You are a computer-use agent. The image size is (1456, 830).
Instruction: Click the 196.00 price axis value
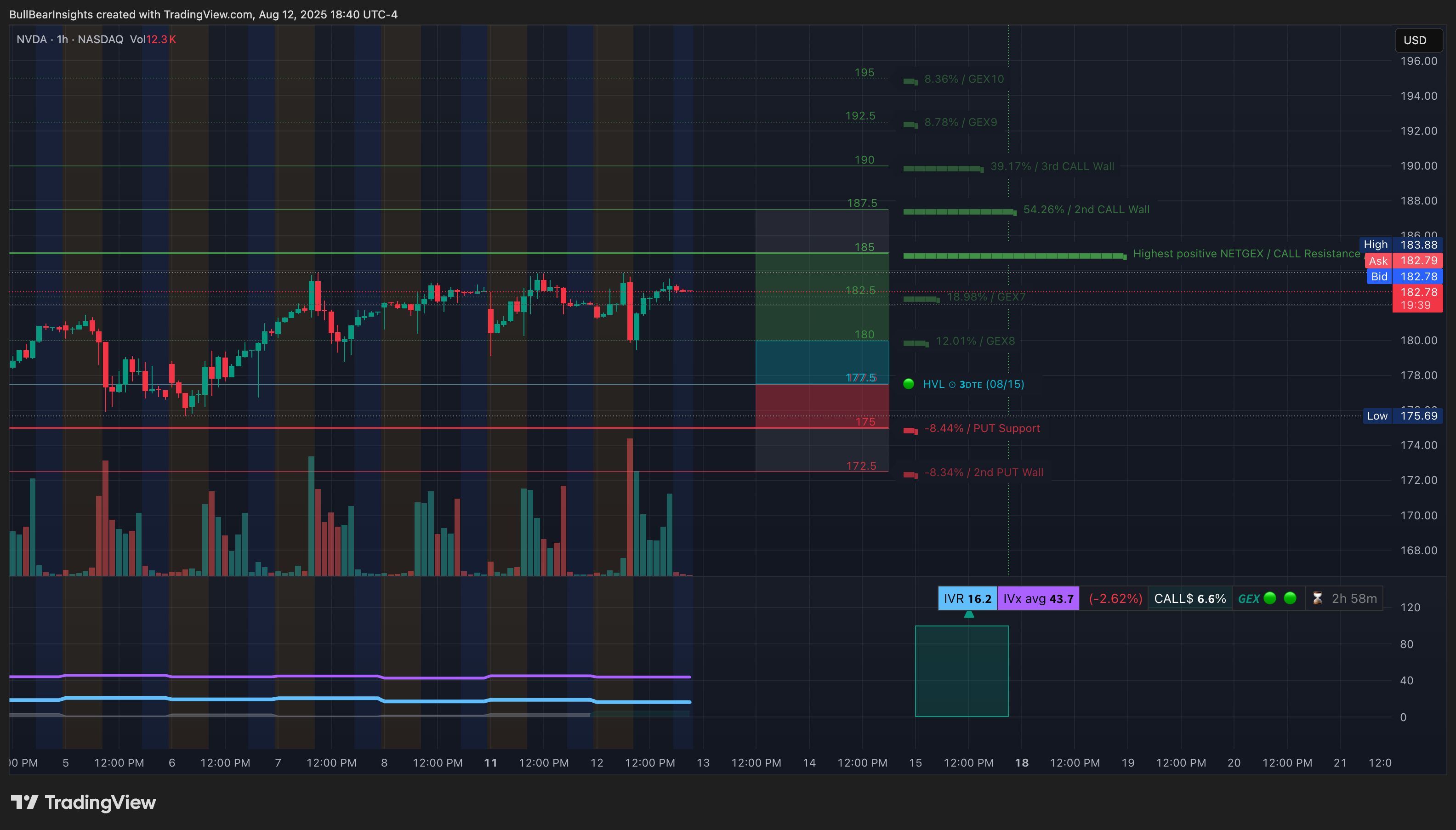(x=1419, y=61)
